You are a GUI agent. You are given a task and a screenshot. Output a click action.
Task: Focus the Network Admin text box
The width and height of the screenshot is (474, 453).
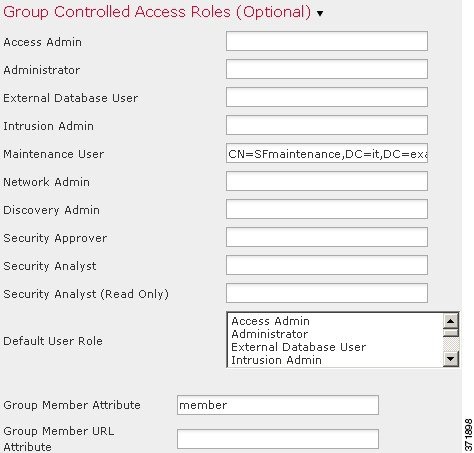pyautogui.click(x=327, y=181)
